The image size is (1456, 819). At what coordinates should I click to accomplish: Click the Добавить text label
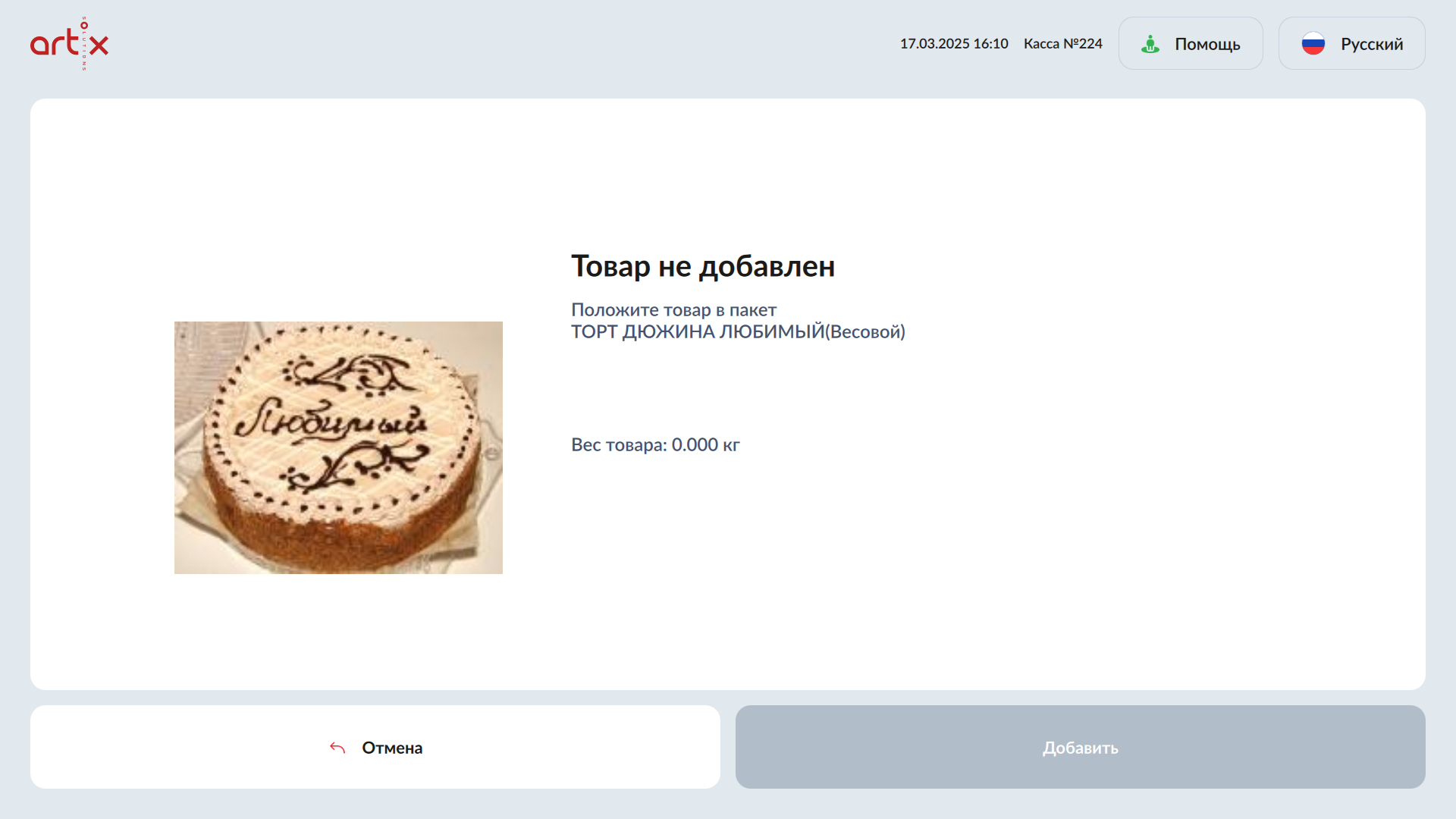coord(1080,748)
